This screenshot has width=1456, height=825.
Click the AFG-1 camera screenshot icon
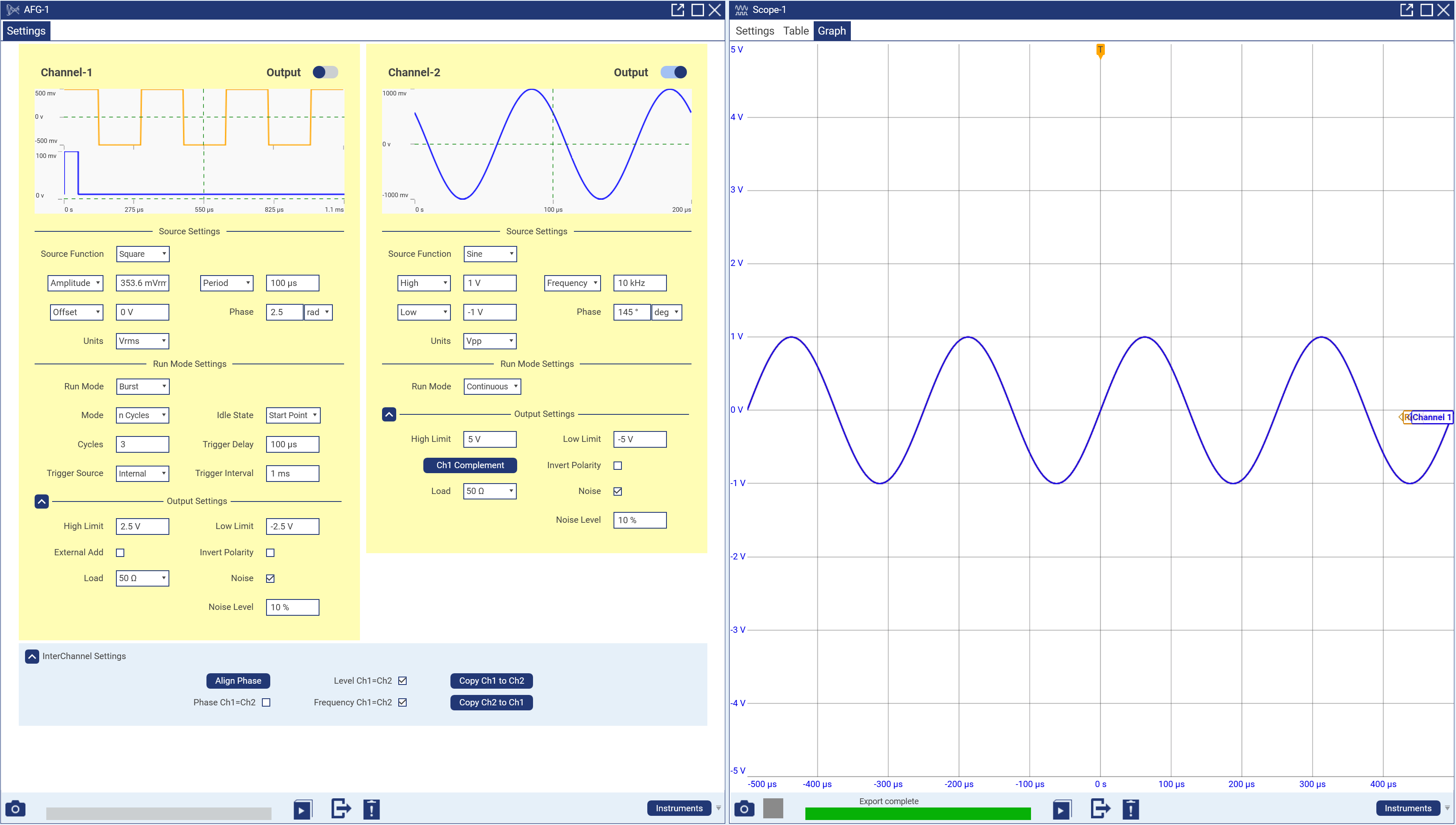[15, 809]
